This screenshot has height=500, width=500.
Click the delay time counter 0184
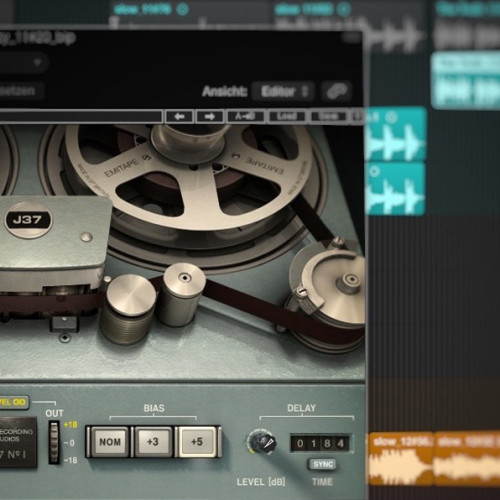320,443
